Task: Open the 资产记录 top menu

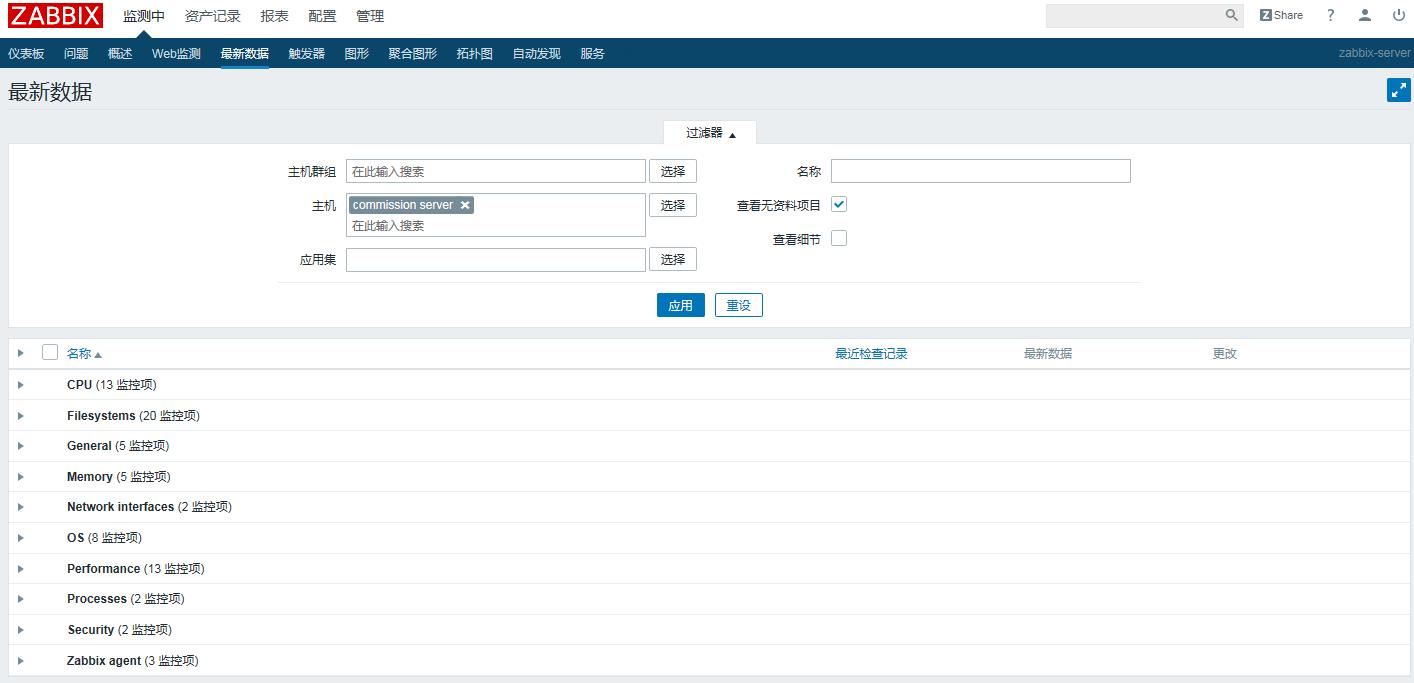Action: [213, 16]
